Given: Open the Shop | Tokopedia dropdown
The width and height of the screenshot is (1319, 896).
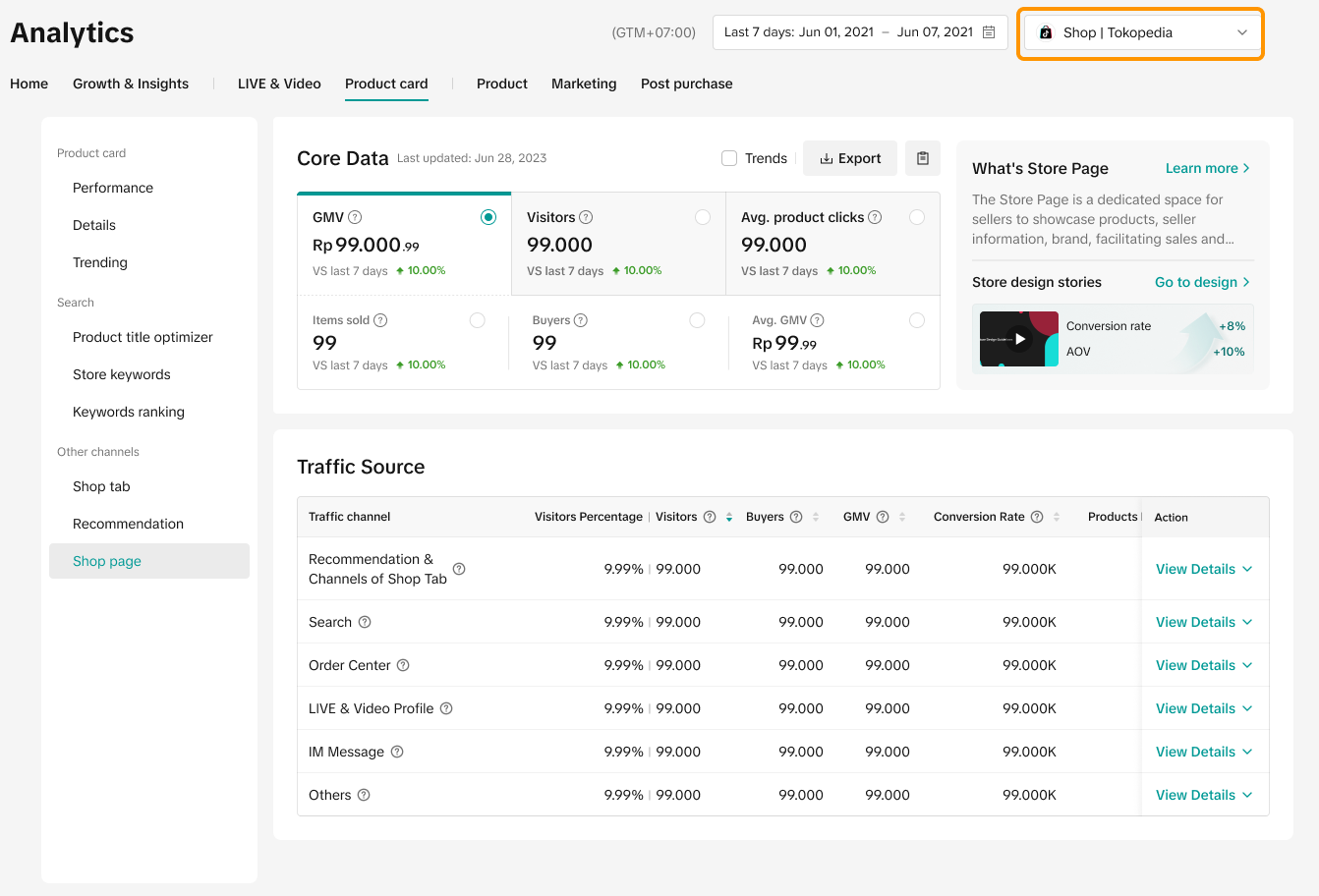Looking at the screenshot, I should click(x=1140, y=32).
